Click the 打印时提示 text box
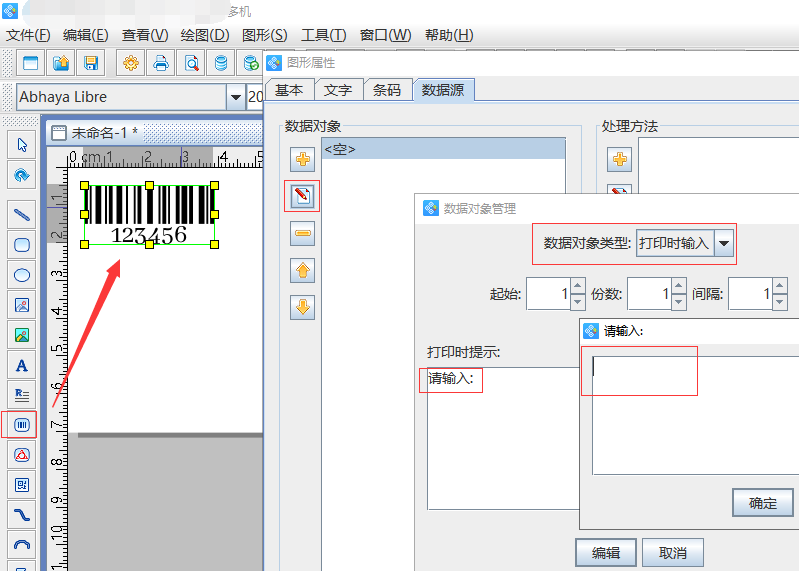The height and width of the screenshot is (571, 799). coord(503,438)
